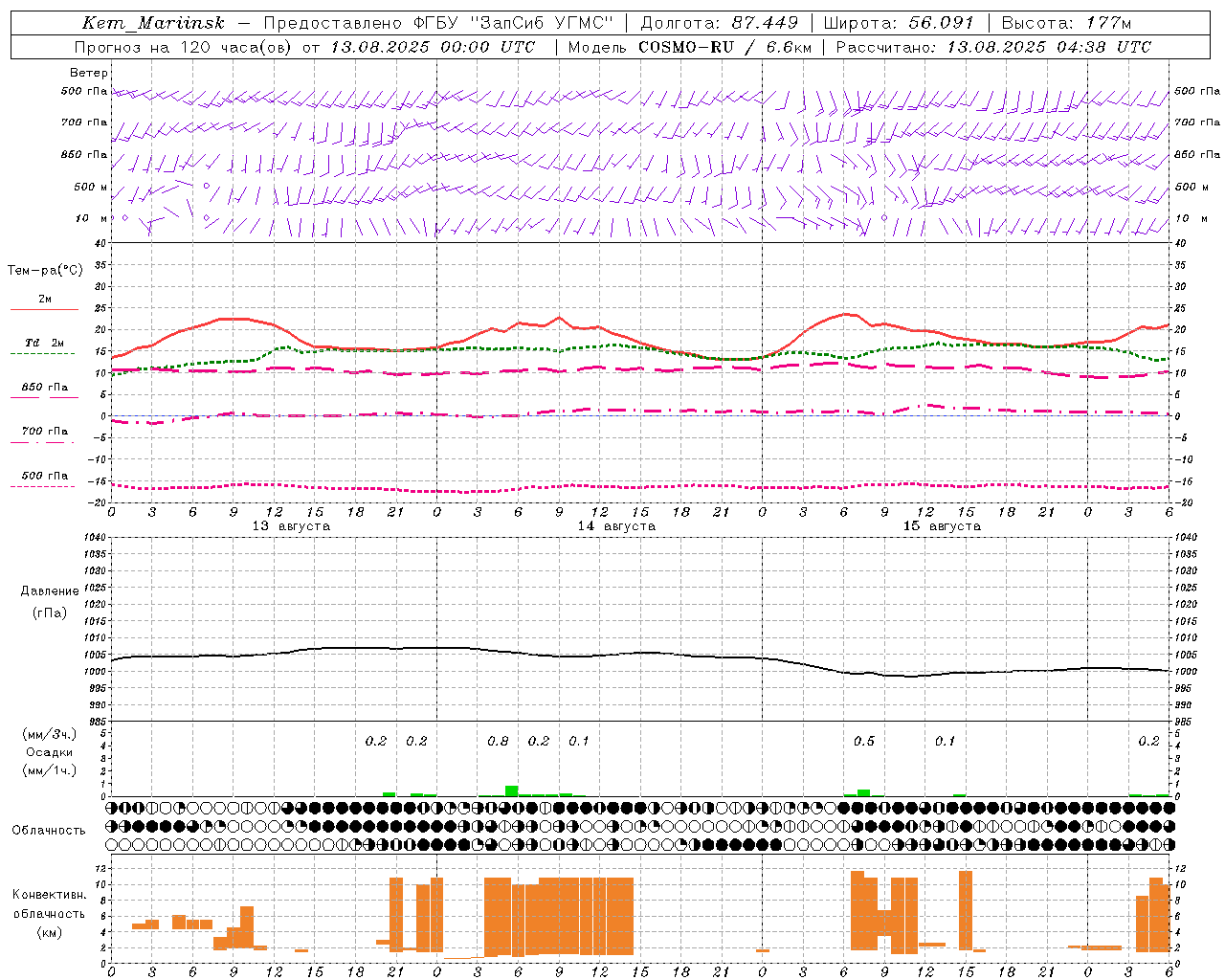Screen dimensions: 1225x980
Task: Click the ЗапСиб УГМС provider text
Action: click(x=540, y=23)
